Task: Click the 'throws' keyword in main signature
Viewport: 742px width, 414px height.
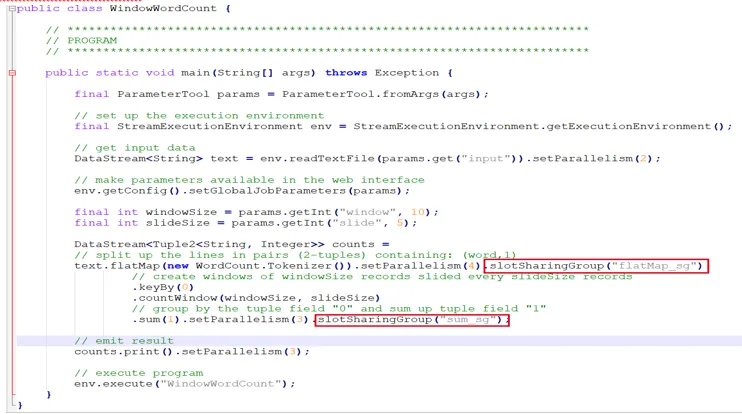Action: (346, 73)
